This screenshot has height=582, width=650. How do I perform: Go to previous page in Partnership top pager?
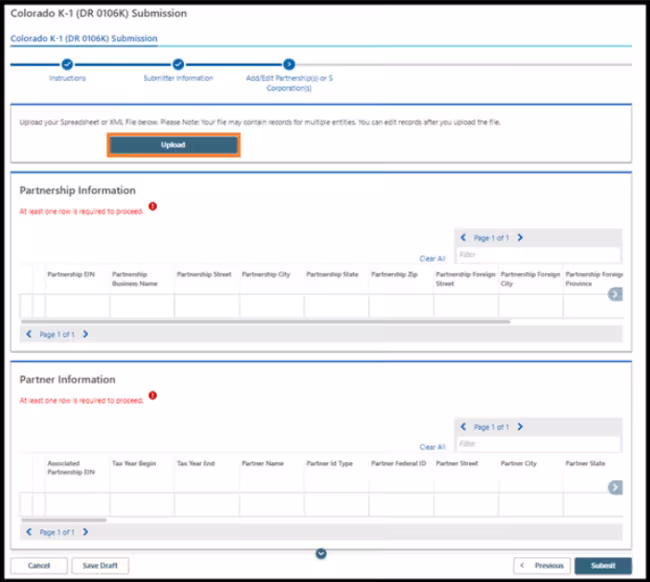[x=463, y=238]
